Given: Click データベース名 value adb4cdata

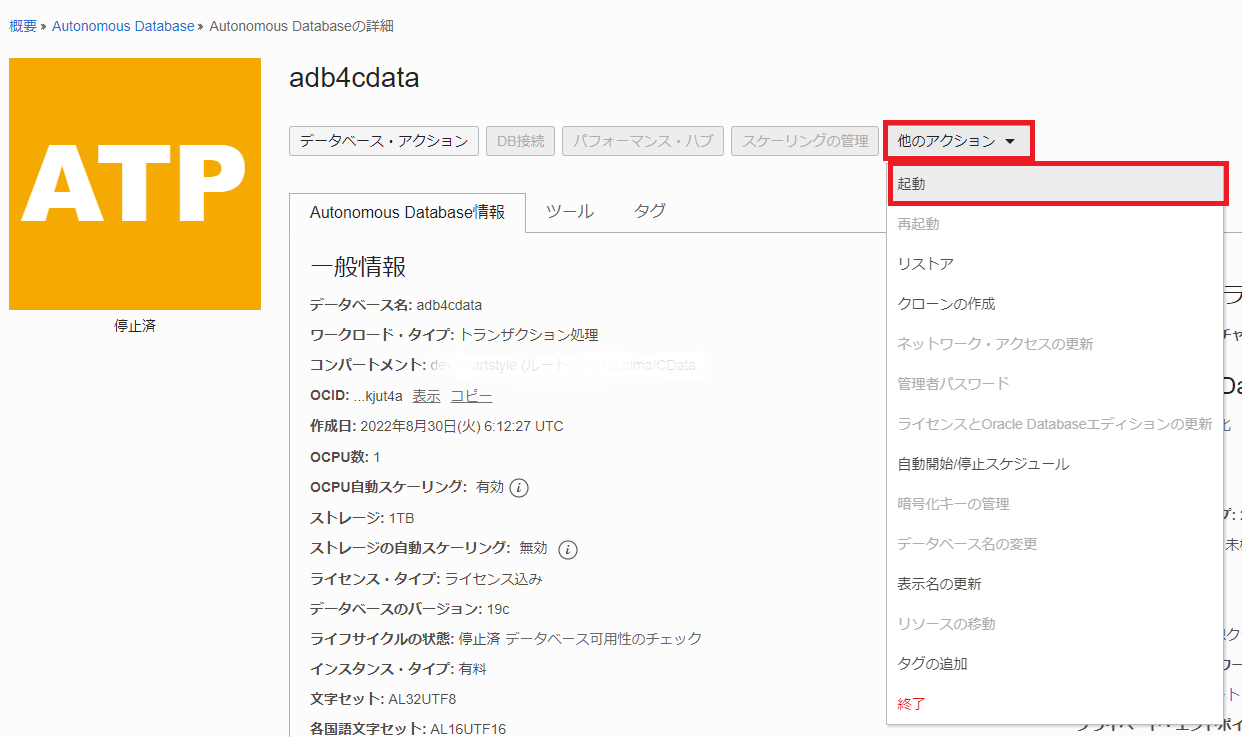Looking at the screenshot, I should click(450, 305).
